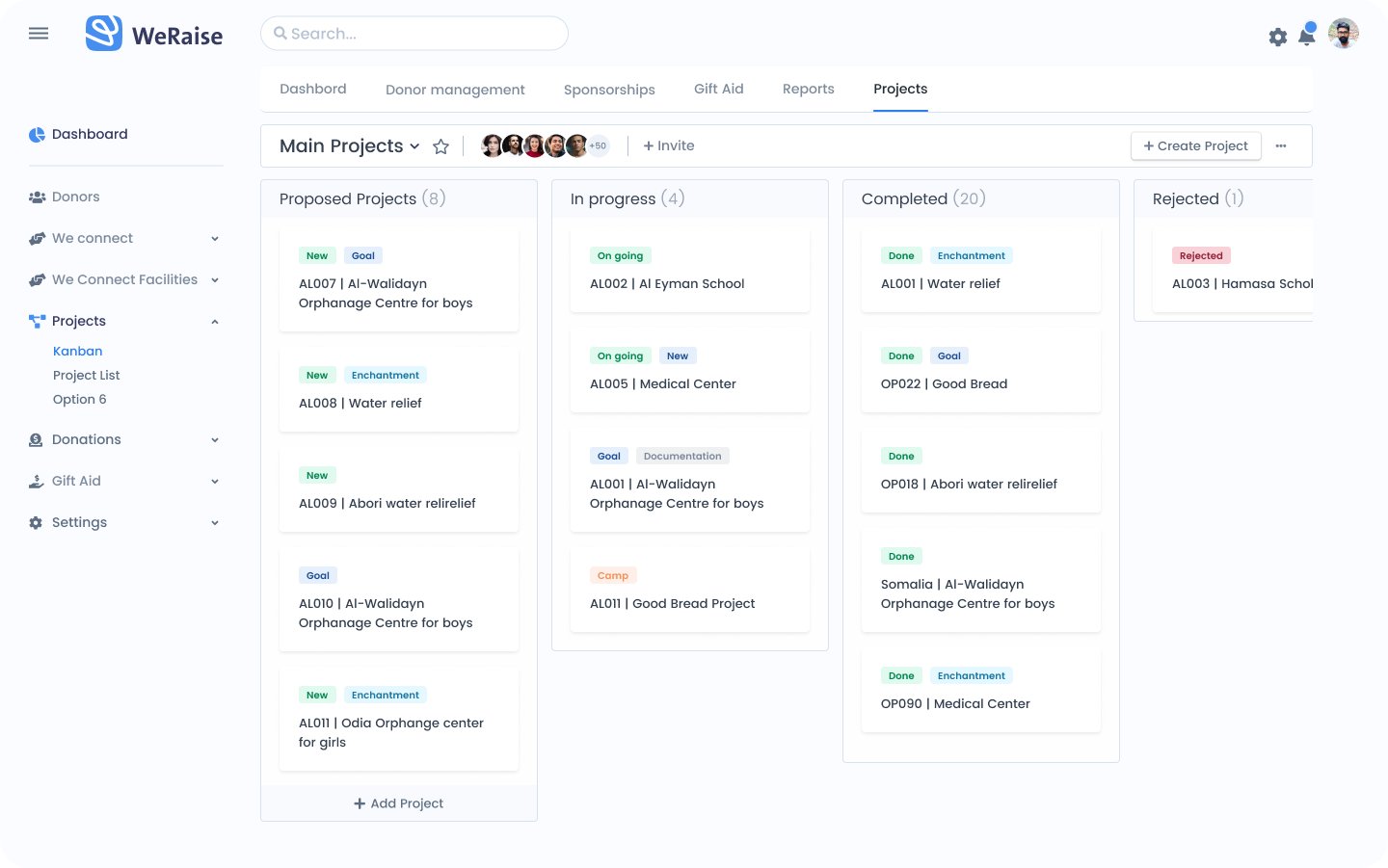Click the Invite button
1388x868 pixels.
point(669,146)
